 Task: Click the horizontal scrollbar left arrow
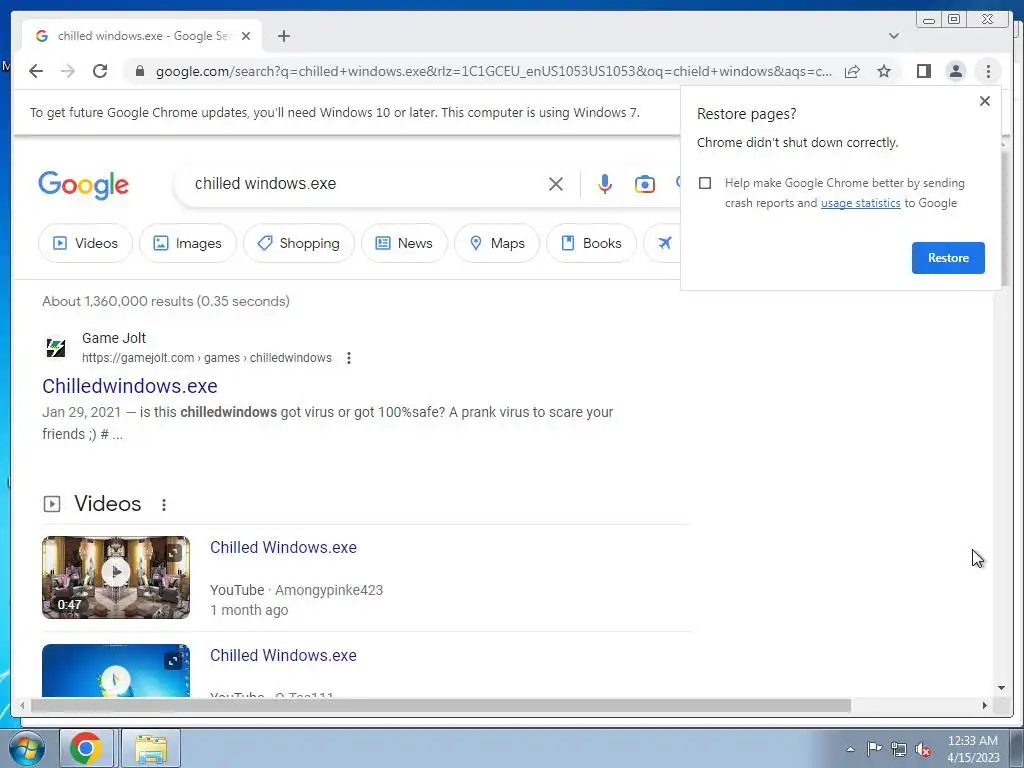[22, 705]
